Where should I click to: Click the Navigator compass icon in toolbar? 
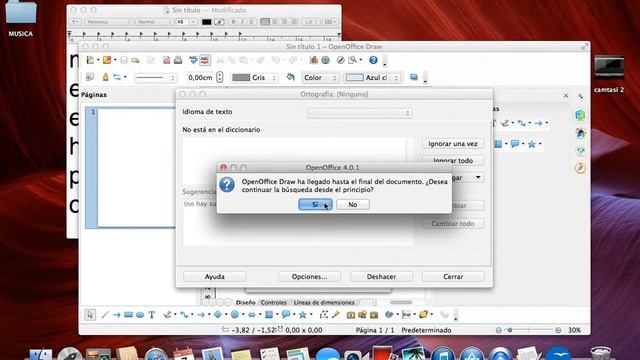(x=340, y=60)
